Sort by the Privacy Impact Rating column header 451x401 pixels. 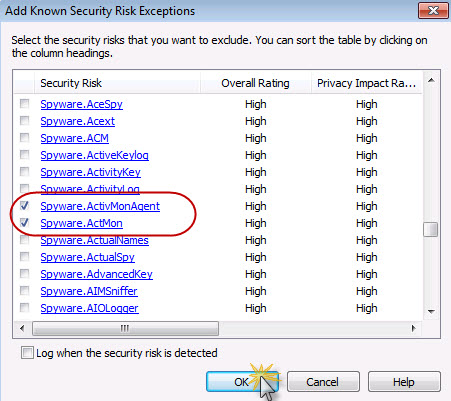coord(366,83)
